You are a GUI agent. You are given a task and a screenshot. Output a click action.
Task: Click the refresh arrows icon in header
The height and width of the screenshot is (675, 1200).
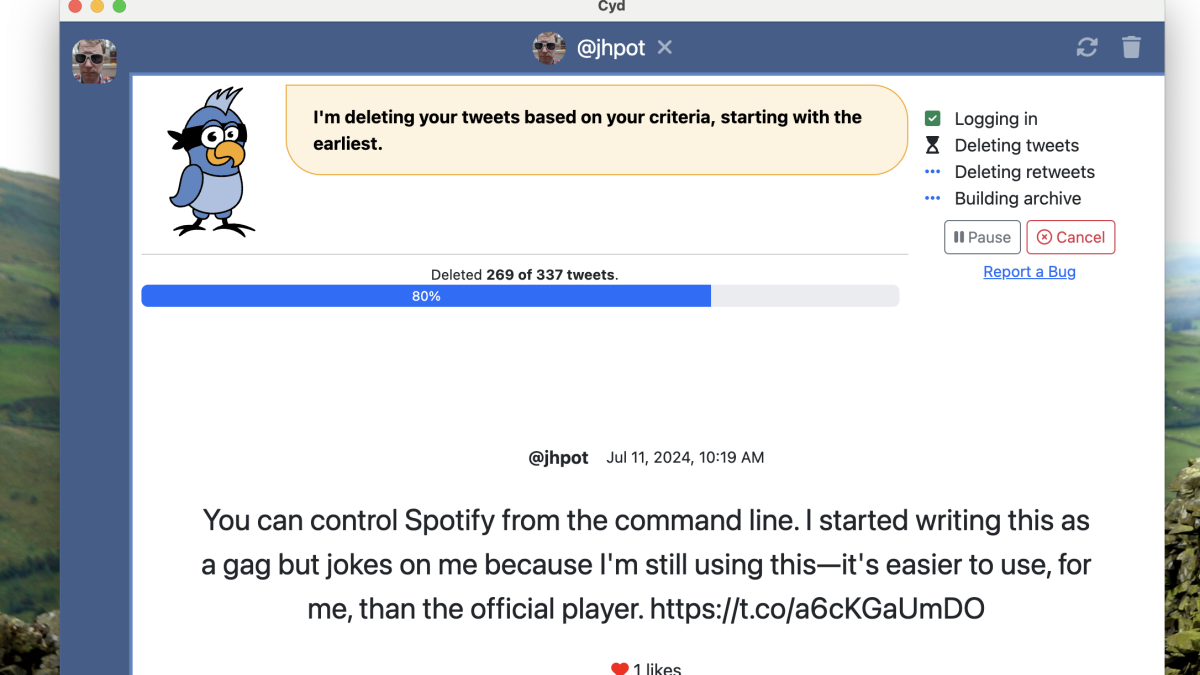1087,47
